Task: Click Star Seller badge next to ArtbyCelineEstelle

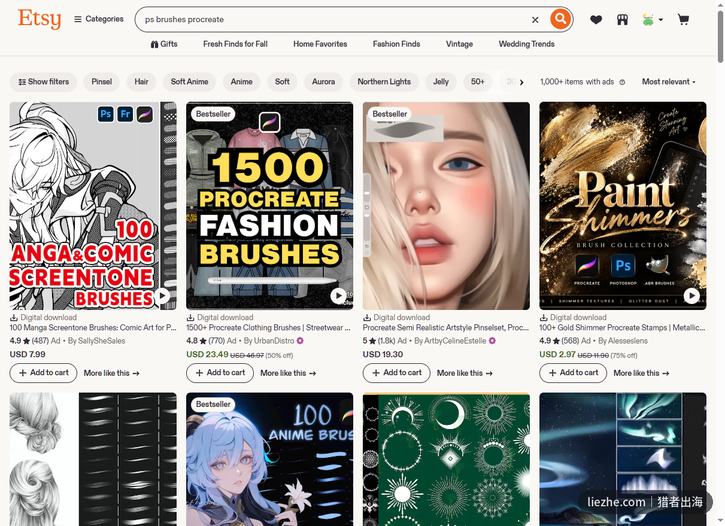Action: pos(492,341)
